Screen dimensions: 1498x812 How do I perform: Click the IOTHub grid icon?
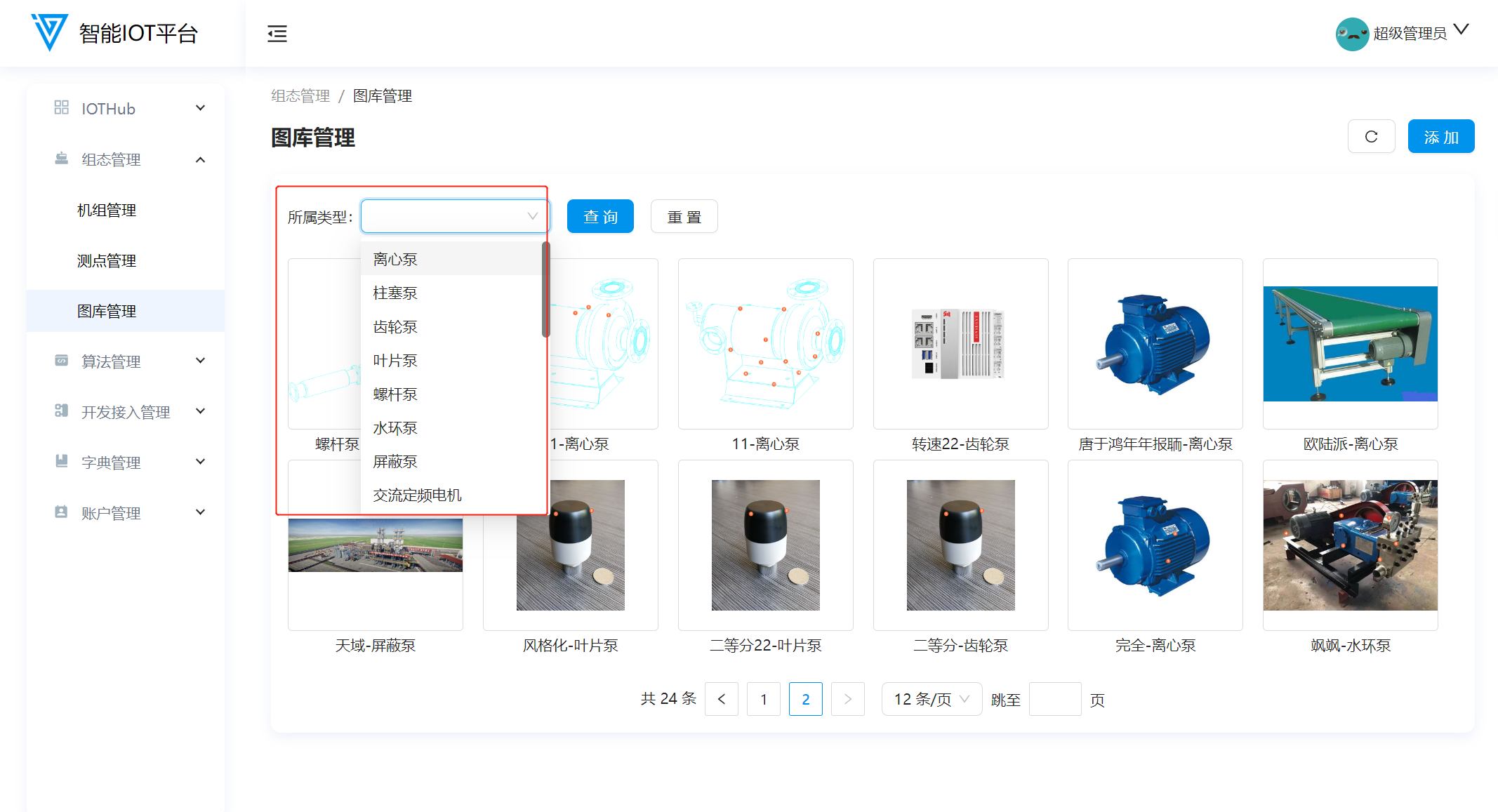(62, 108)
